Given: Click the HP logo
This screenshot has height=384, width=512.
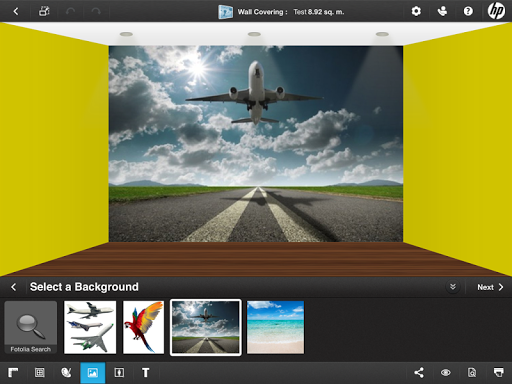Looking at the screenshot, I should (x=496, y=11).
